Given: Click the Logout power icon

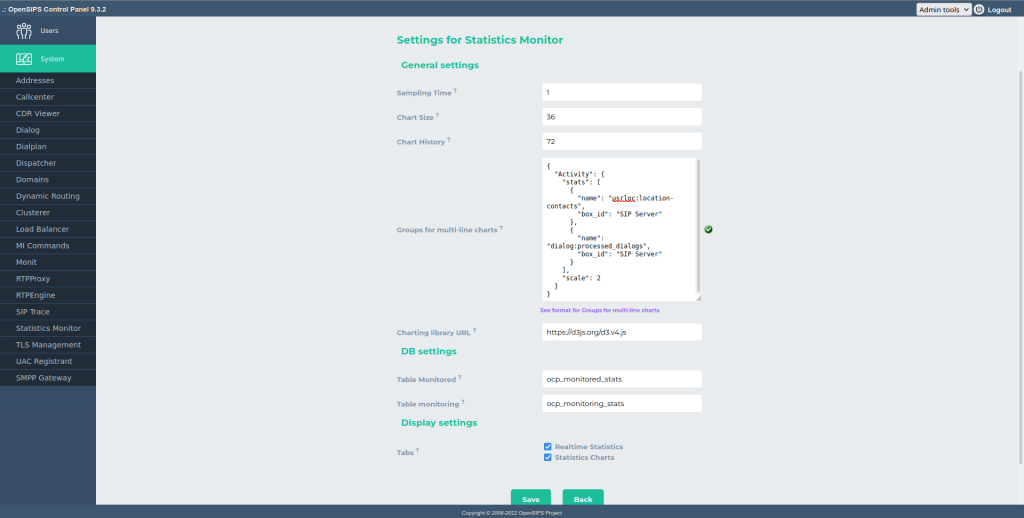Looking at the screenshot, I should pos(979,9).
